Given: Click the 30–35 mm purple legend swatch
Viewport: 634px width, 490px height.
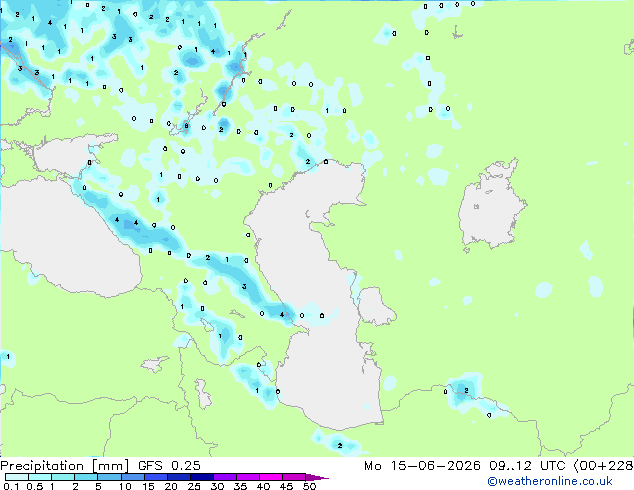Looking at the screenshot, I should point(225,477).
